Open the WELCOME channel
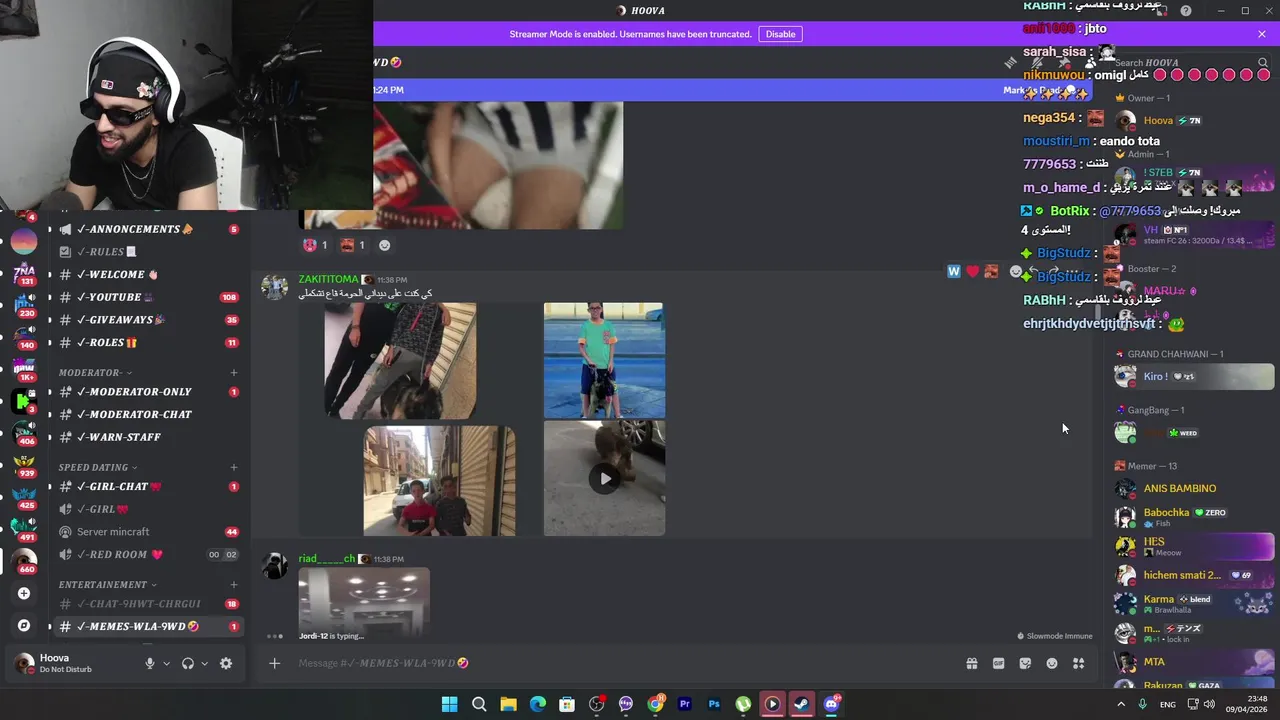The width and height of the screenshot is (1280, 720). 147,274
